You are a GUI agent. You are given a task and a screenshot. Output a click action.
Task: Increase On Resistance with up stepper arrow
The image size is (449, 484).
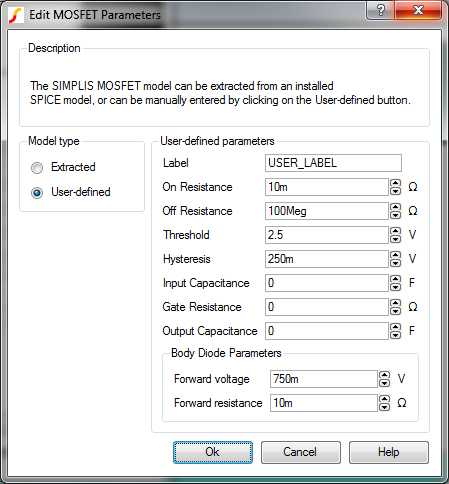395,183
